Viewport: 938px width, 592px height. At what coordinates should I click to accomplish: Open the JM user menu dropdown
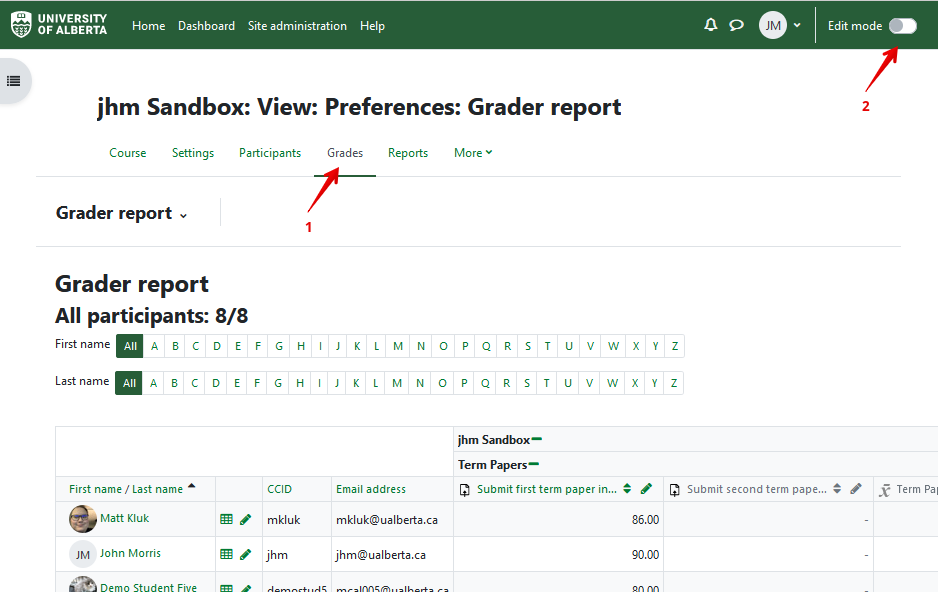click(780, 26)
